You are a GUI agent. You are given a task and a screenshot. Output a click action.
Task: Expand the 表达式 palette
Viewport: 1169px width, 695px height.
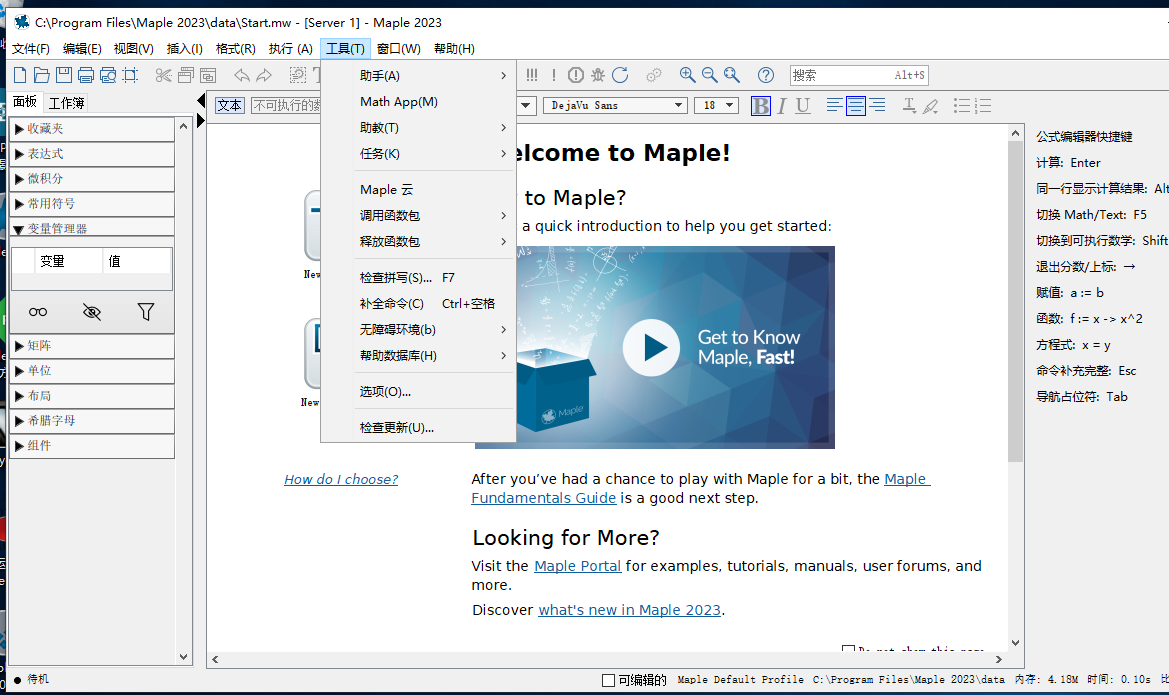[92, 154]
